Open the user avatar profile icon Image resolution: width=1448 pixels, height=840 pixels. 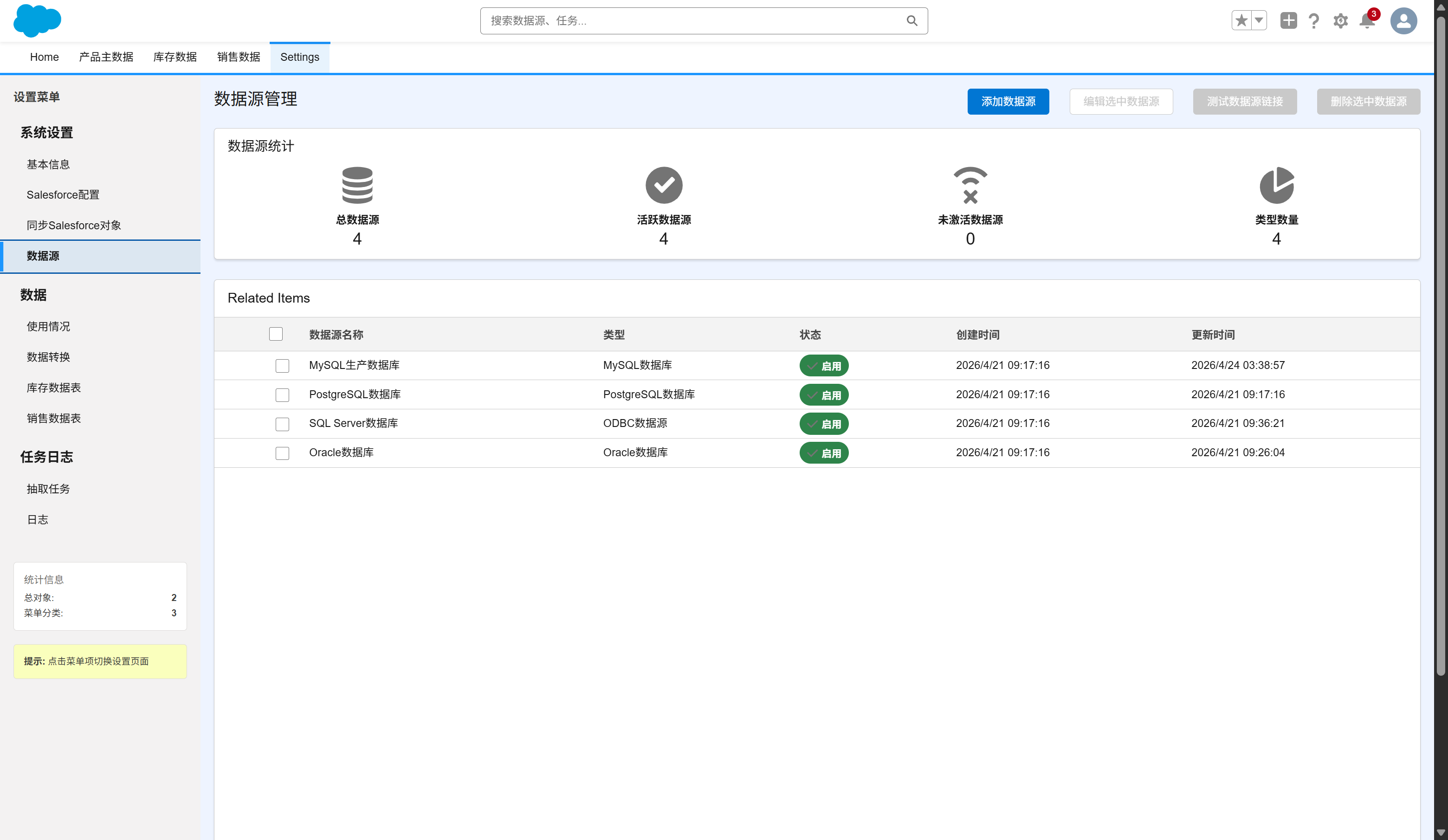[x=1403, y=21]
